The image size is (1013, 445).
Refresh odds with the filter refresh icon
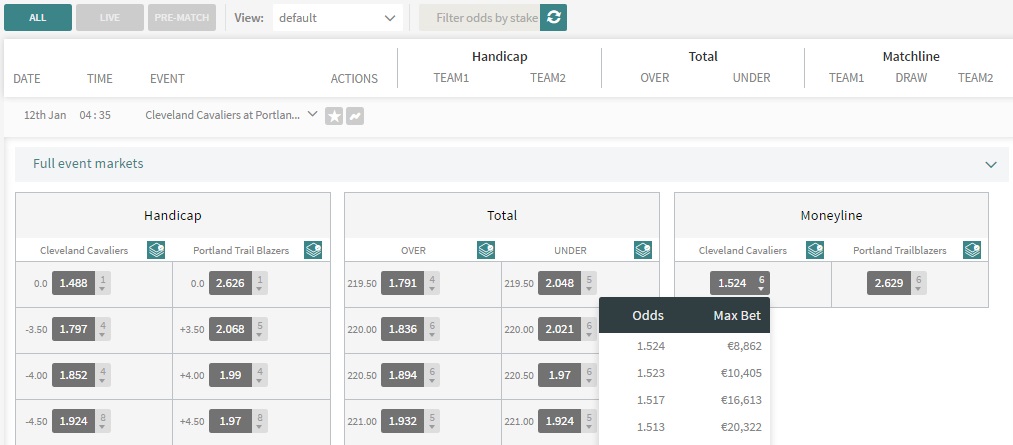pos(554,18)
